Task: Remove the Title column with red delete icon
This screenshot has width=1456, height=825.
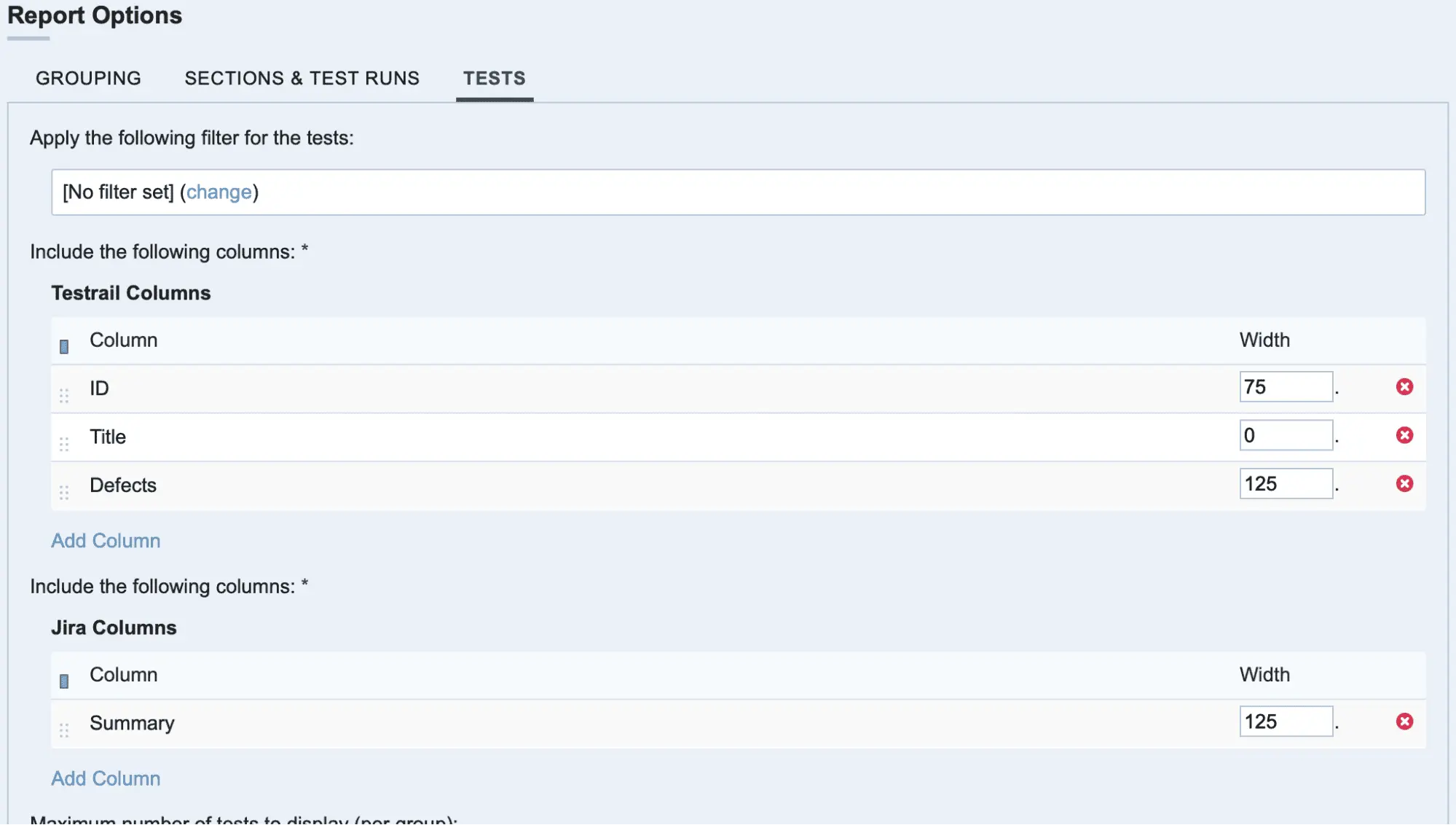Action: [x=1404, y=435]
